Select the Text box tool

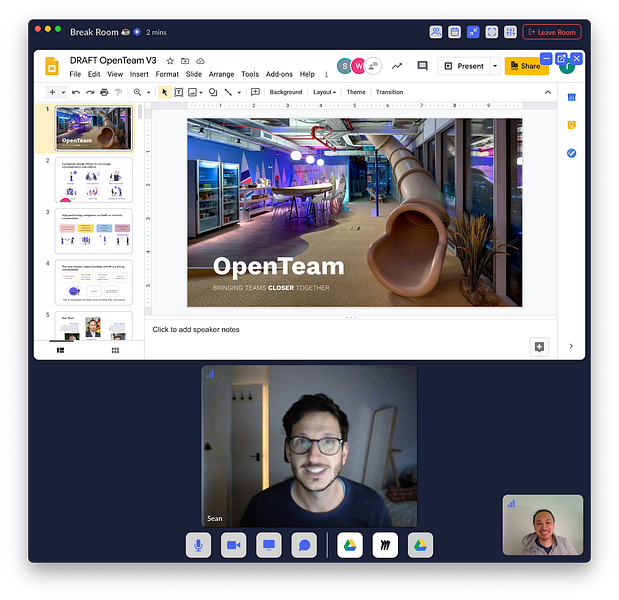click(178, 92)
